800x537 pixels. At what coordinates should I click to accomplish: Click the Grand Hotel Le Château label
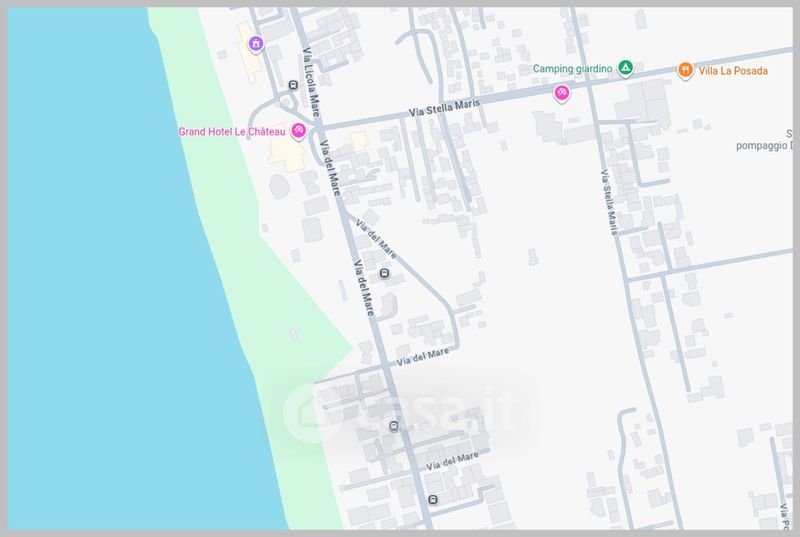pyautogui.click(x=232, y=132)
